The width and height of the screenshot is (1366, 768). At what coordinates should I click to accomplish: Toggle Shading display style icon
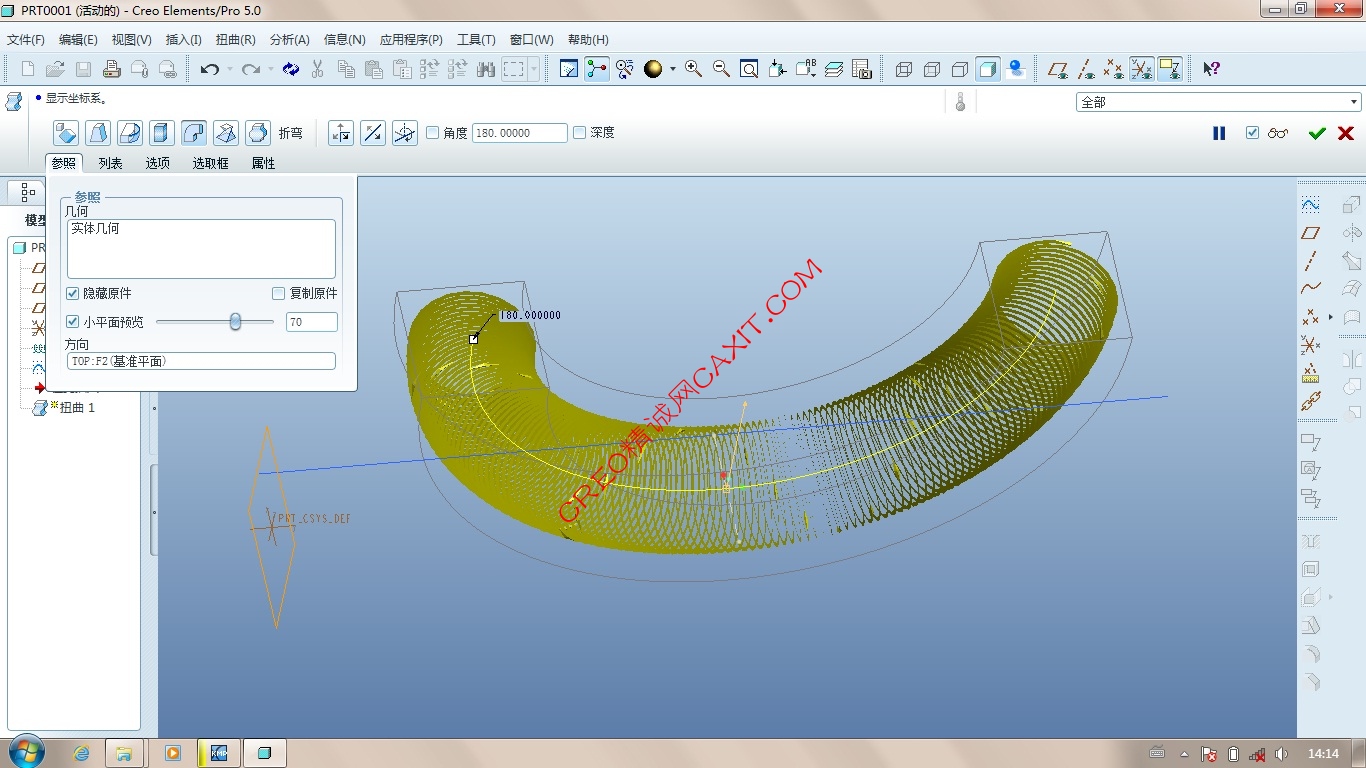coord(987,69)
